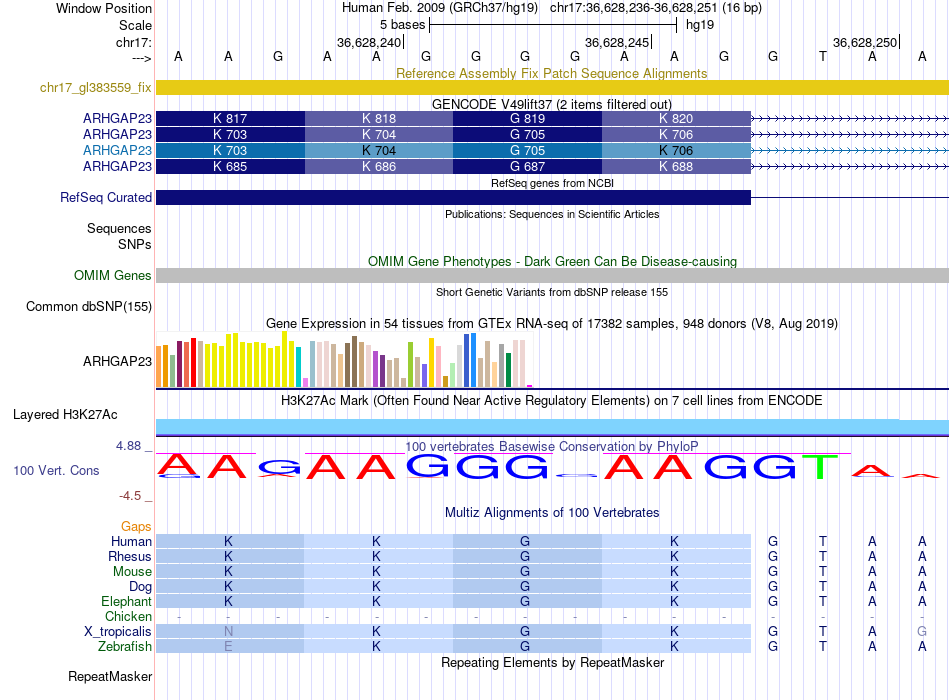
Task: Click the E residue in Zebrafish row
Action: coord(228,647)
